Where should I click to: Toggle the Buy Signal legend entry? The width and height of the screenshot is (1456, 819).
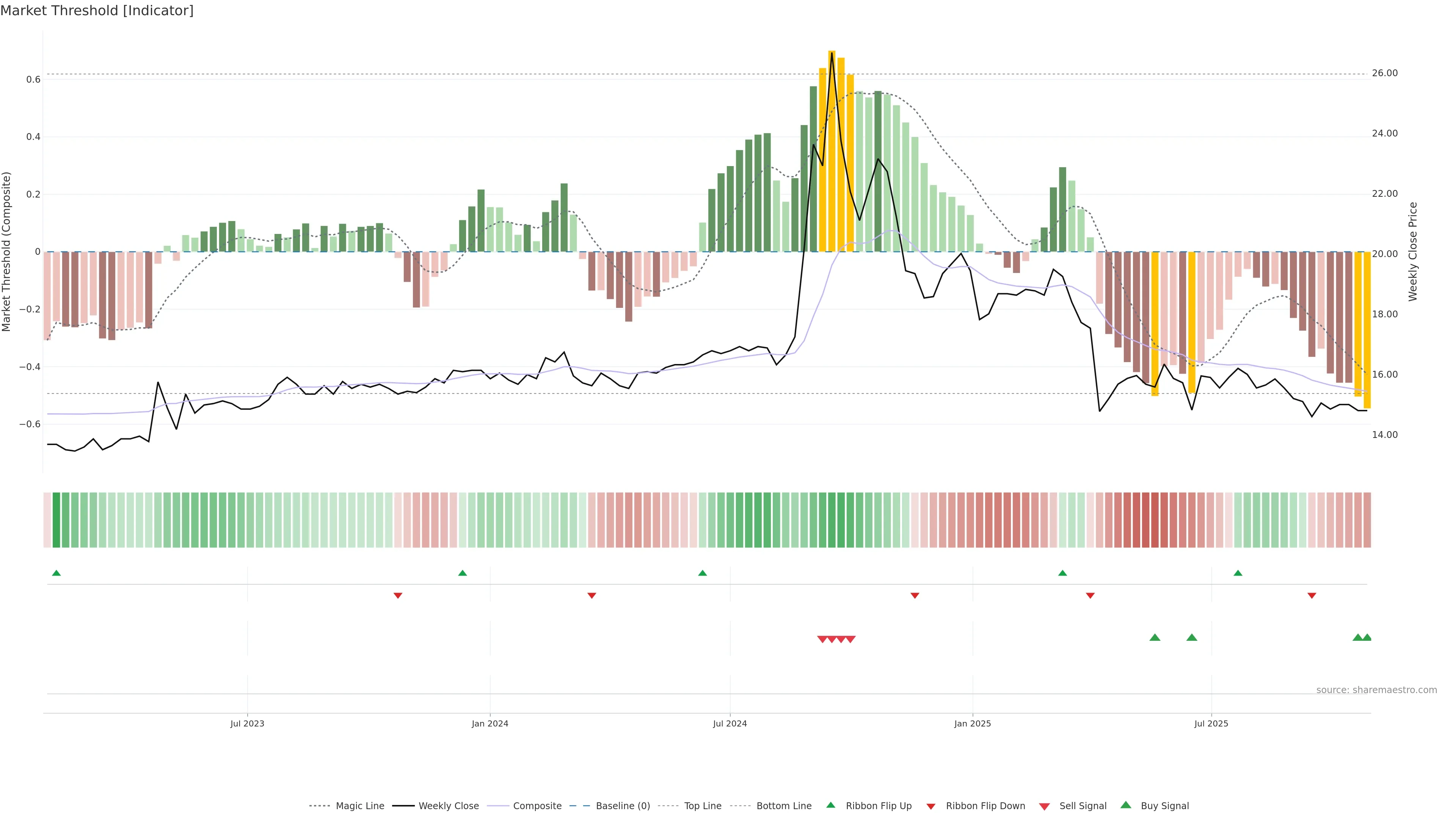1164,806
